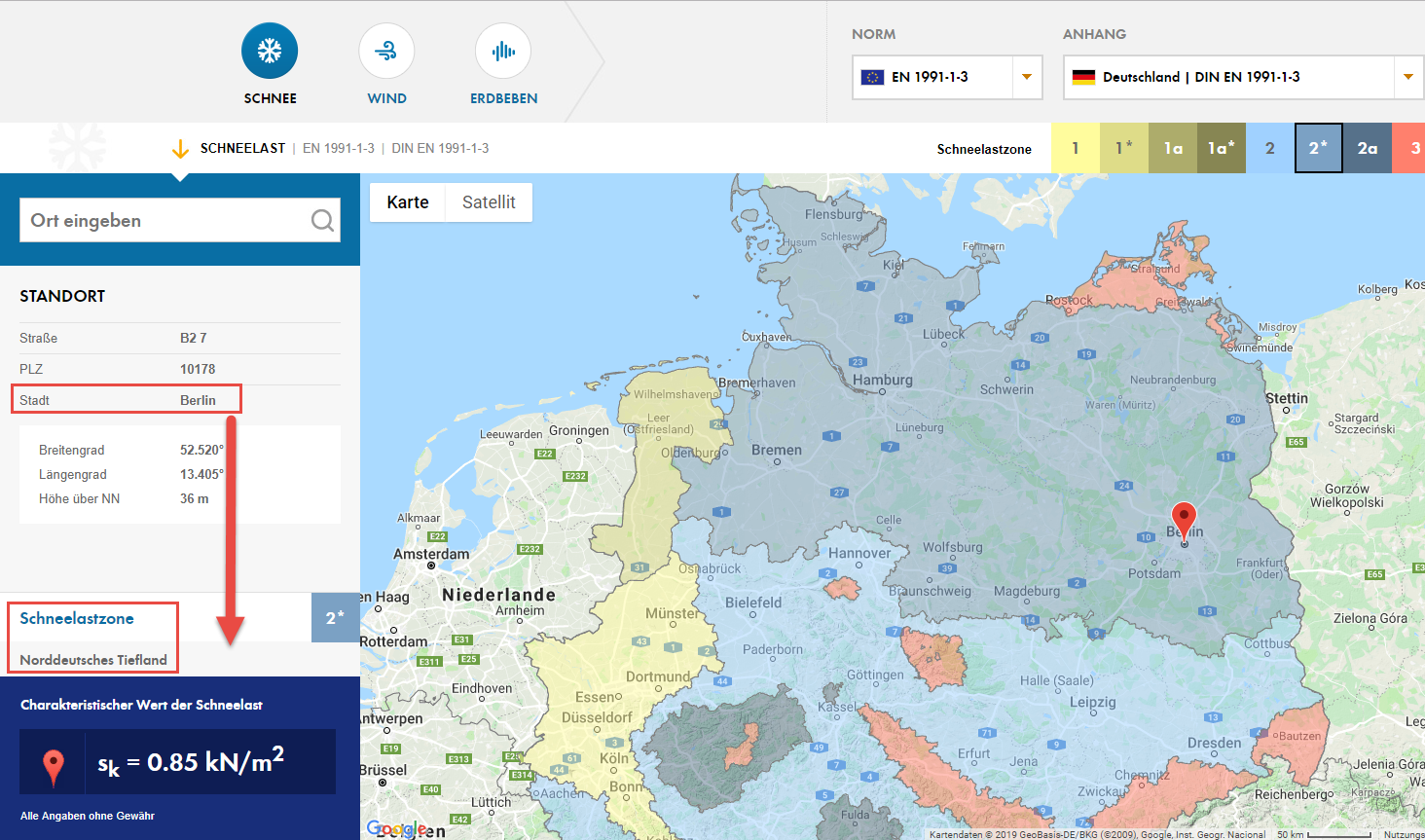Click the Norddeutsches Tiefland text
The width and height of the screenshot is (1425, 840).
coord(93,660)
